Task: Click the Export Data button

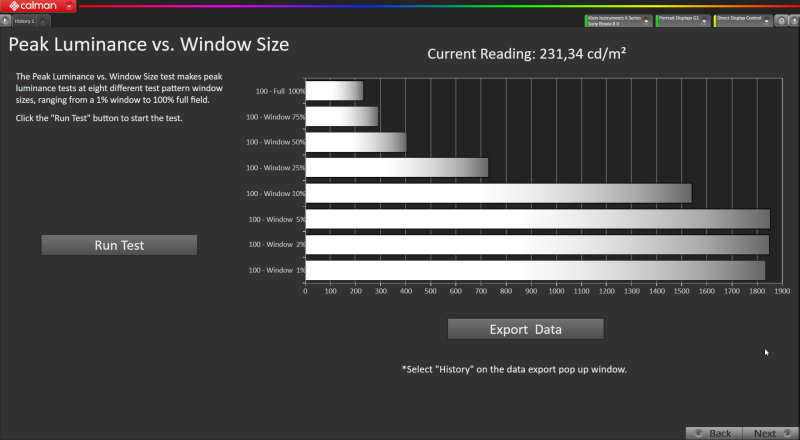Action: [526, 329]
